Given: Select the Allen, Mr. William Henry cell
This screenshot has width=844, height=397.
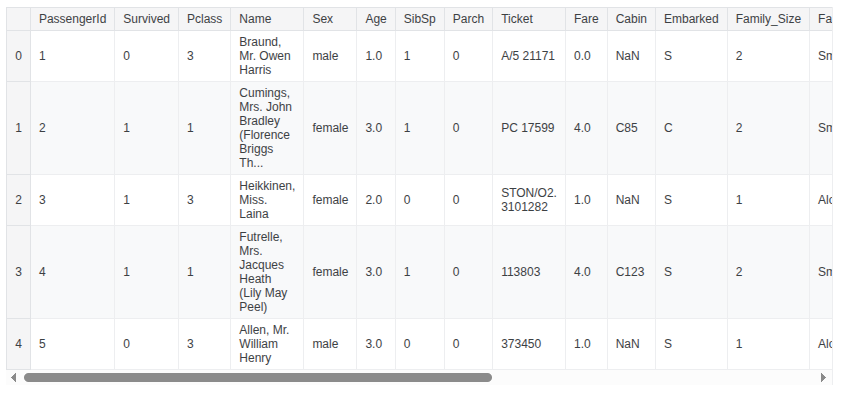Looking at the screenshot, I should point(267,344).
